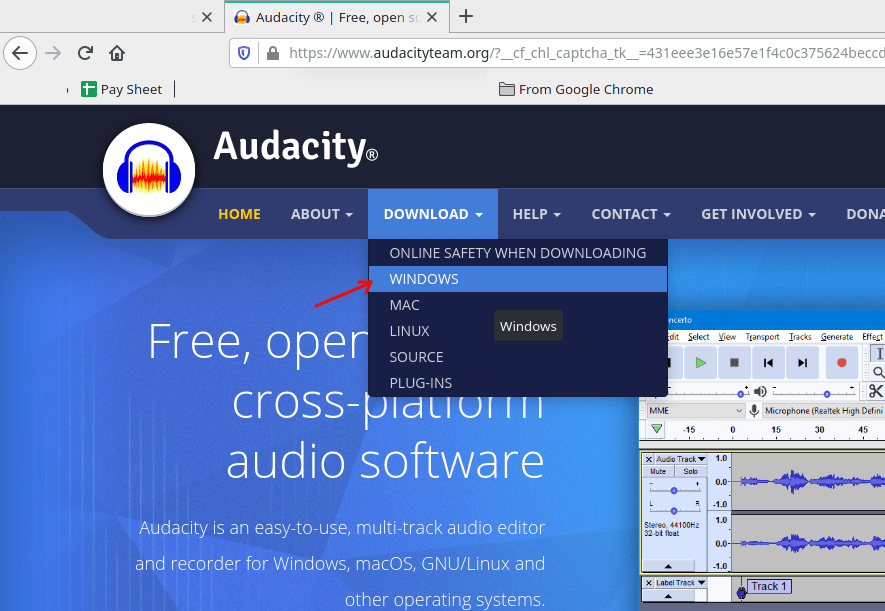Close the Audio Track with its X
The height and width of the screenshot is (611, 885).
pos(649,459)
